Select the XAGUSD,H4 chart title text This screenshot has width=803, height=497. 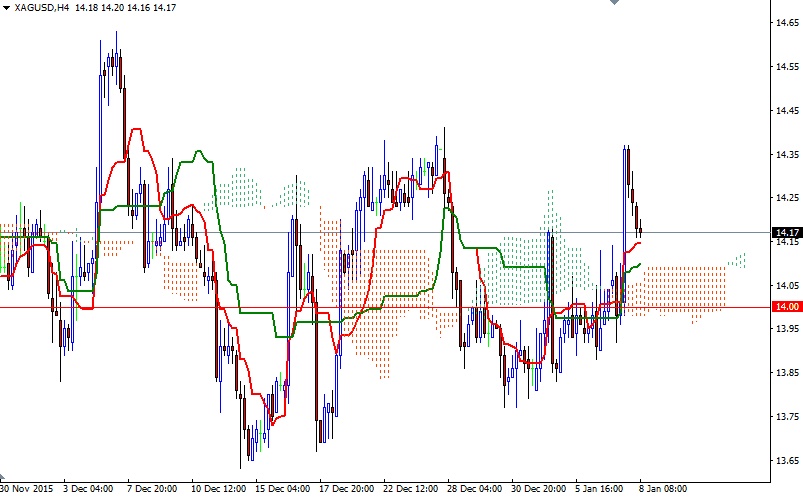pyautogui.click(x=41, y=8)
